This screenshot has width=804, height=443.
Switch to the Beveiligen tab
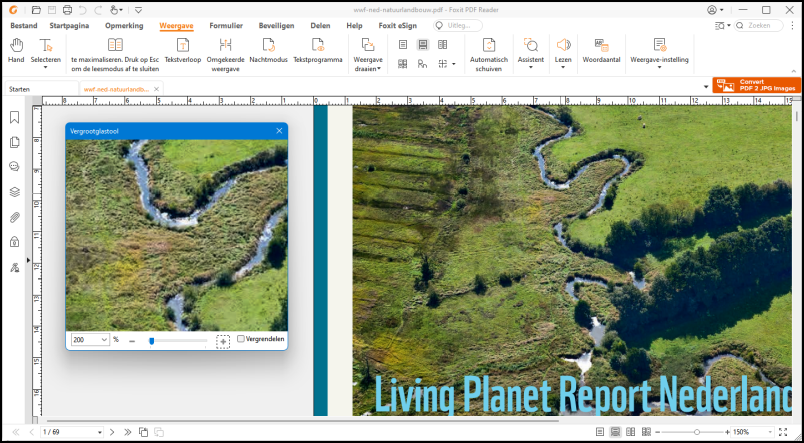(x=276, y=26)
